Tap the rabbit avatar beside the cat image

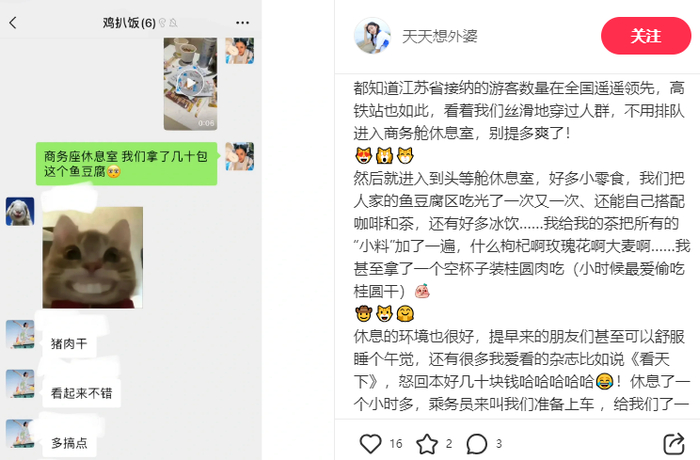click(20, 211)
